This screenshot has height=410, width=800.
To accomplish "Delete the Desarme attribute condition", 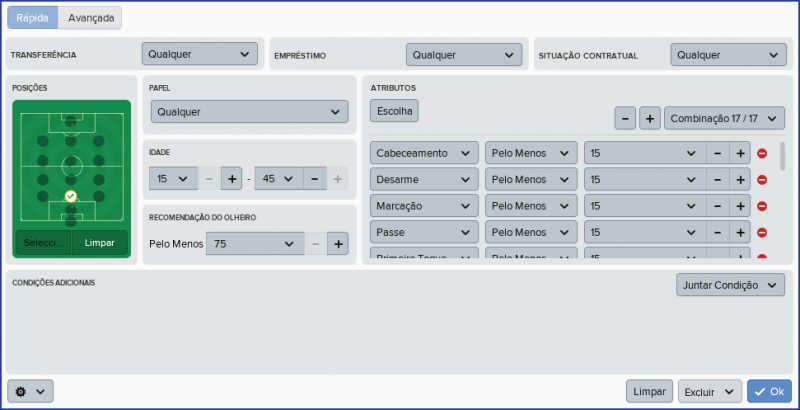I will 762,180.
